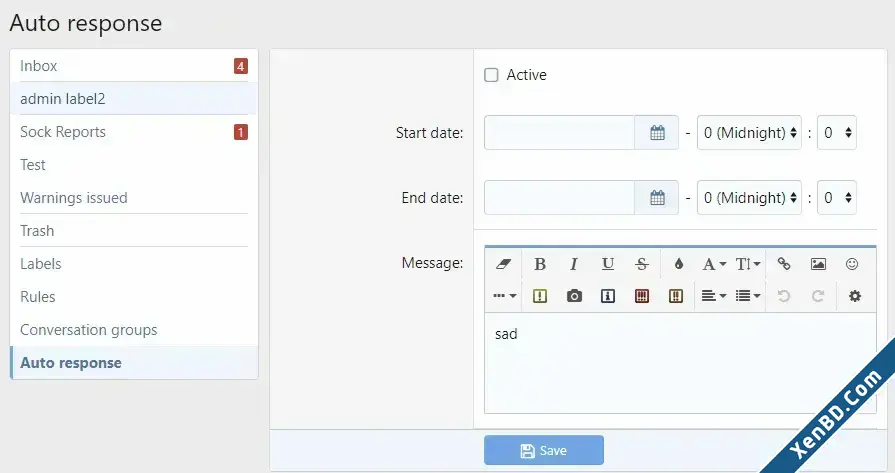Open the End date calendar picker

click(657, 198)
